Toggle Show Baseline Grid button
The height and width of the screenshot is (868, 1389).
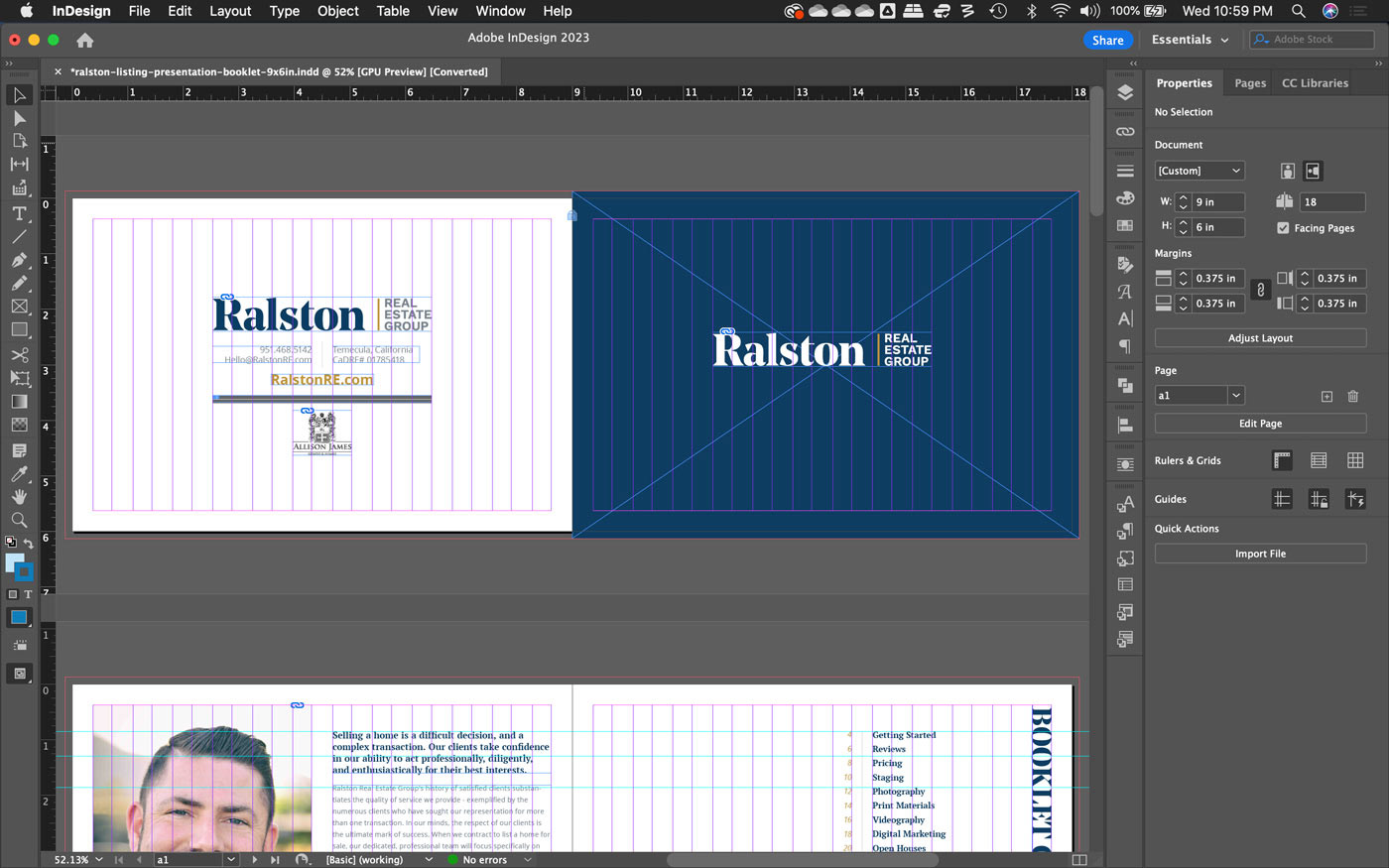point(1319,460)
